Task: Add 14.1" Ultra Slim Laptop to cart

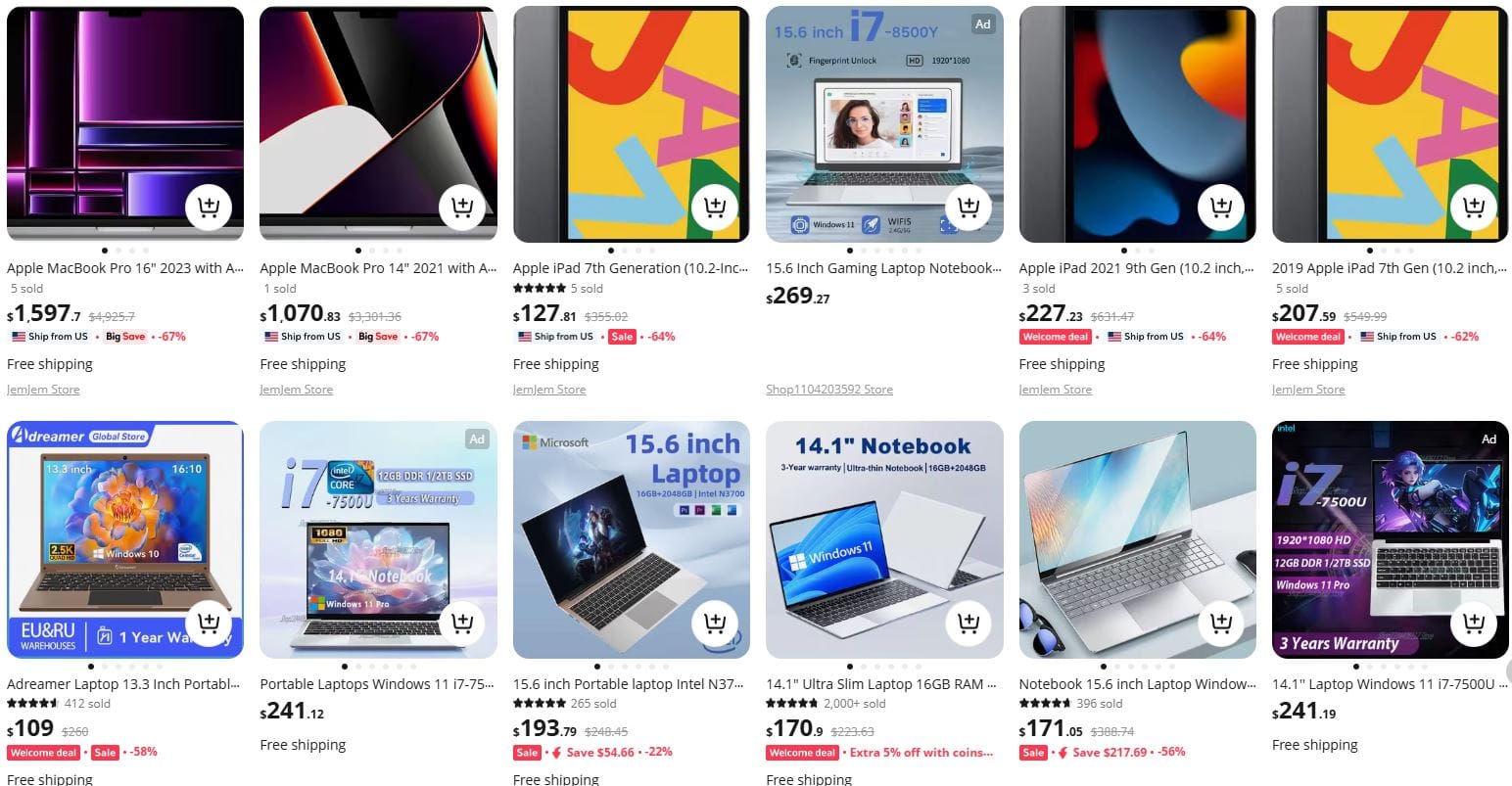Action: coord(968,623)
